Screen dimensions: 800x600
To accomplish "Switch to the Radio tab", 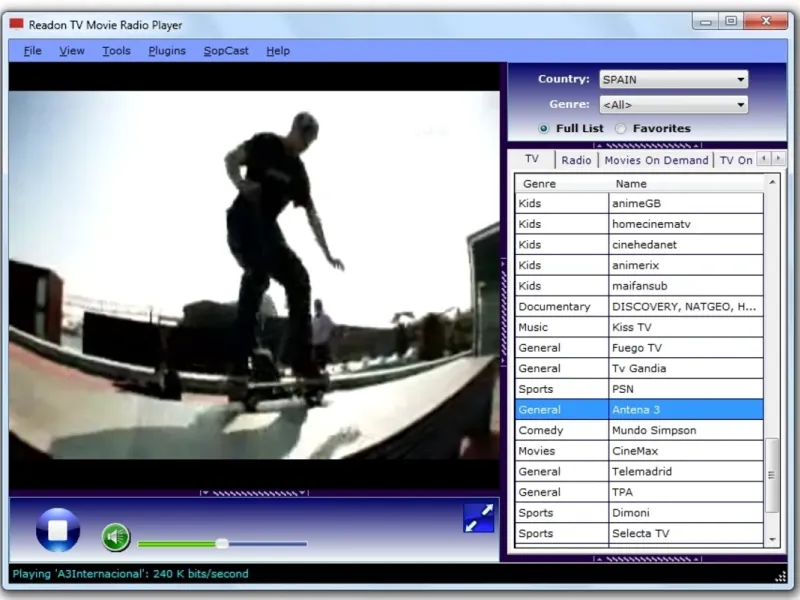I will (576, 160).
